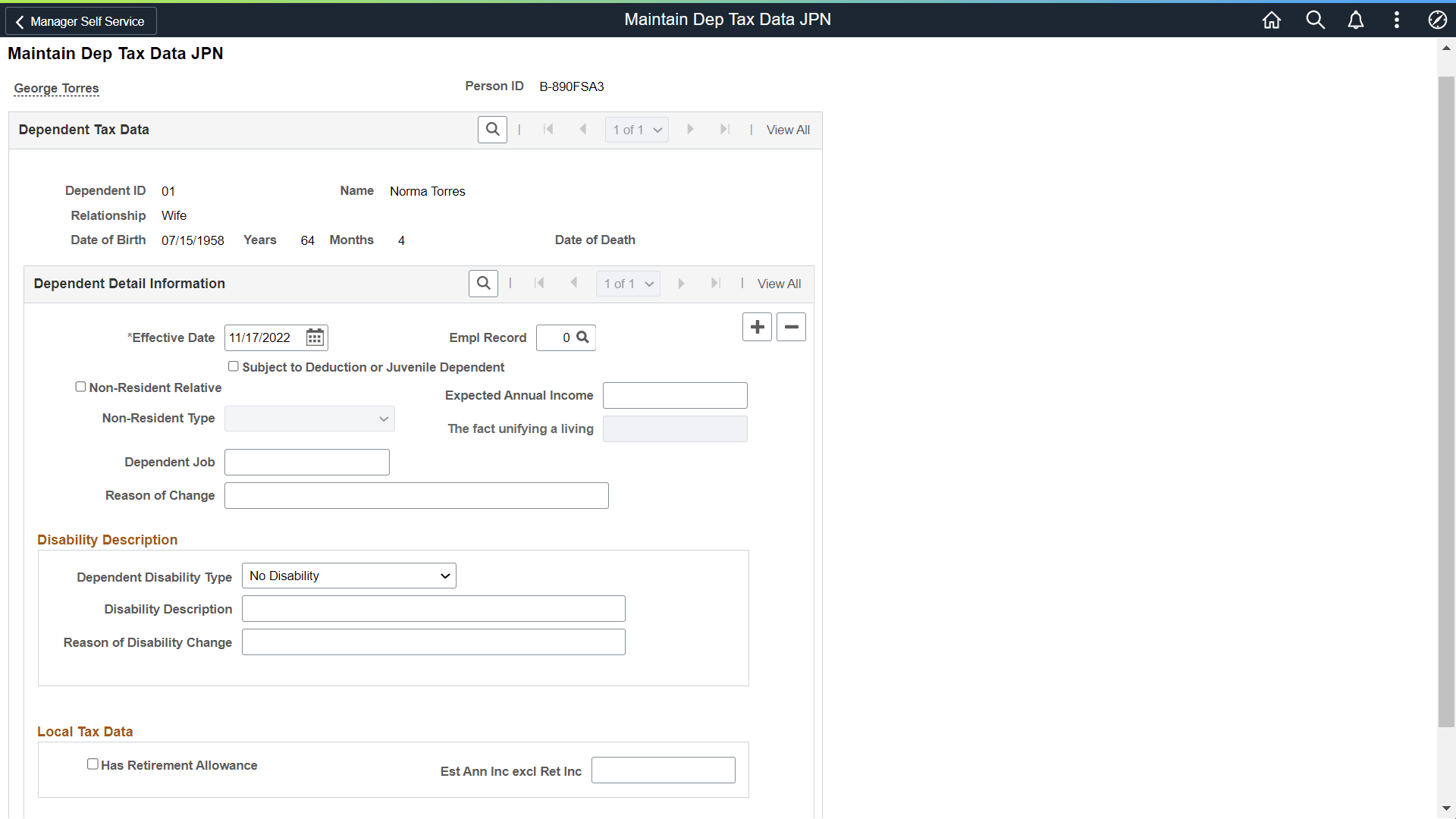Open the three-dot actions menu
This screenshot has width=1456, height=819.
coord(1397,20)
